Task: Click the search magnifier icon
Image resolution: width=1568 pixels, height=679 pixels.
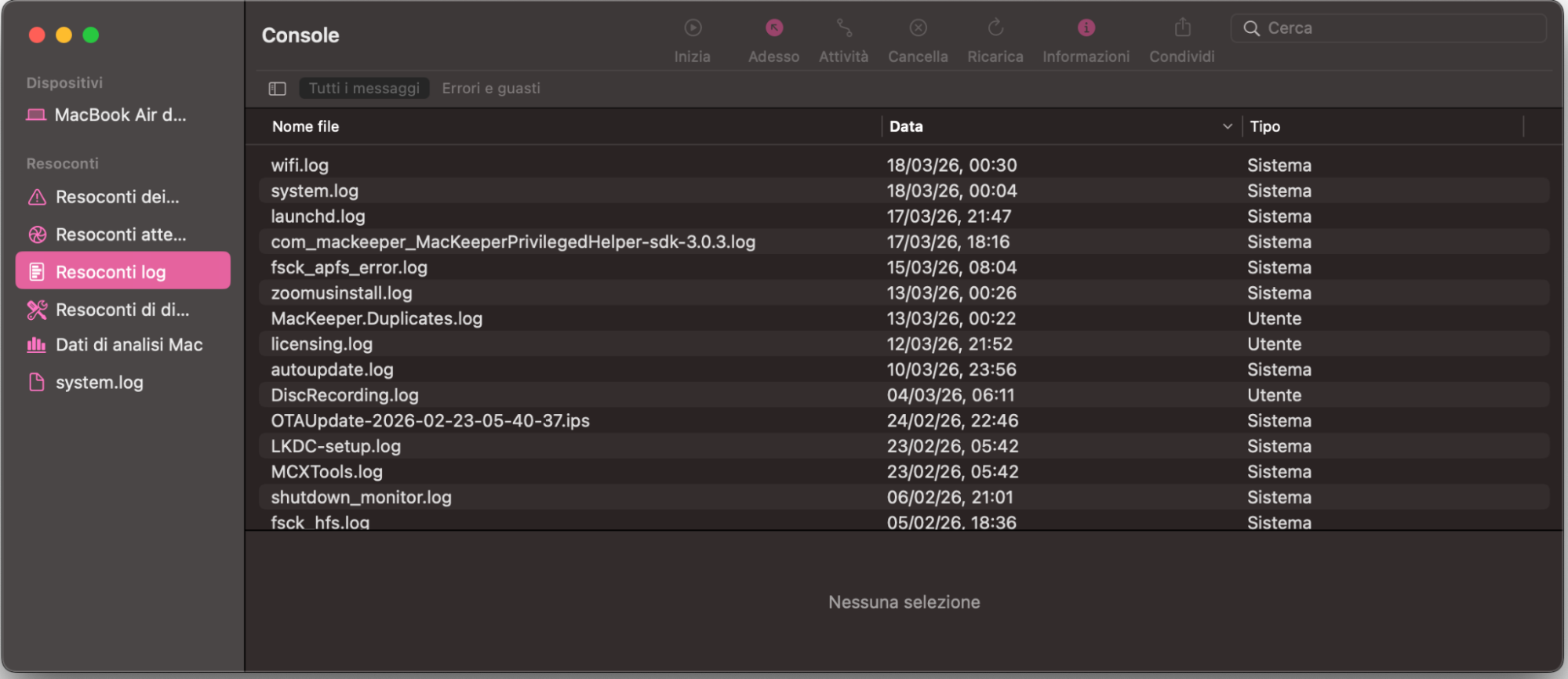Action: pyautogui.click(x=1252, y=28)
